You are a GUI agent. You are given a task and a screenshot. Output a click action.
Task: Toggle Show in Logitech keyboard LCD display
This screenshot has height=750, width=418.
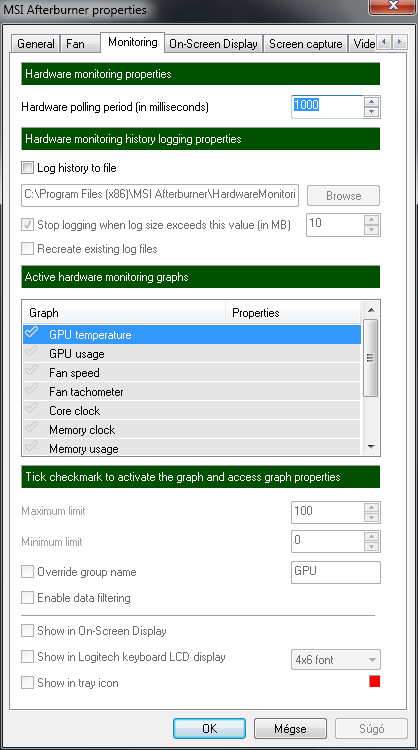click(x=28, y=657)
